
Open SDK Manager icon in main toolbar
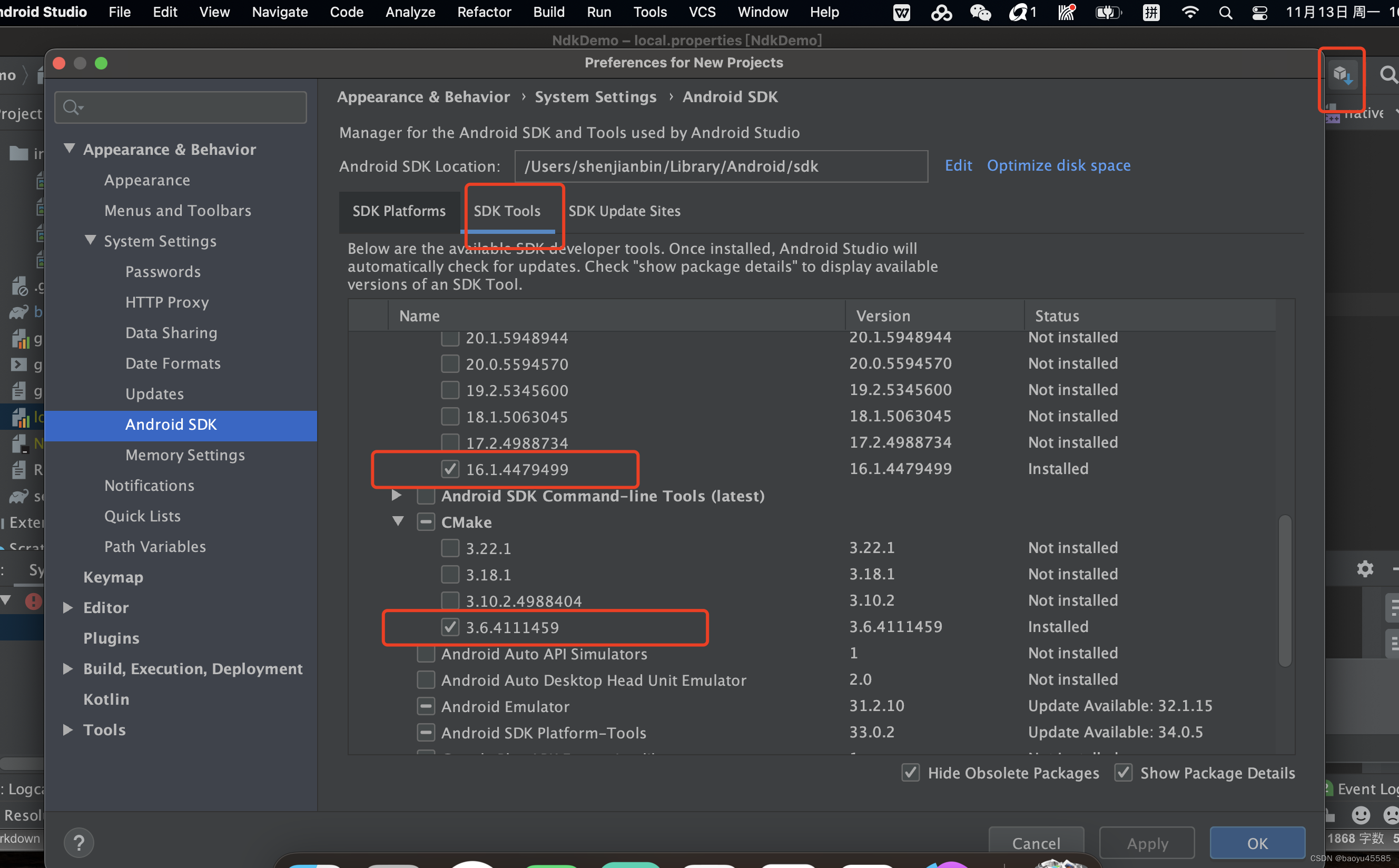tap(1343, 75)
